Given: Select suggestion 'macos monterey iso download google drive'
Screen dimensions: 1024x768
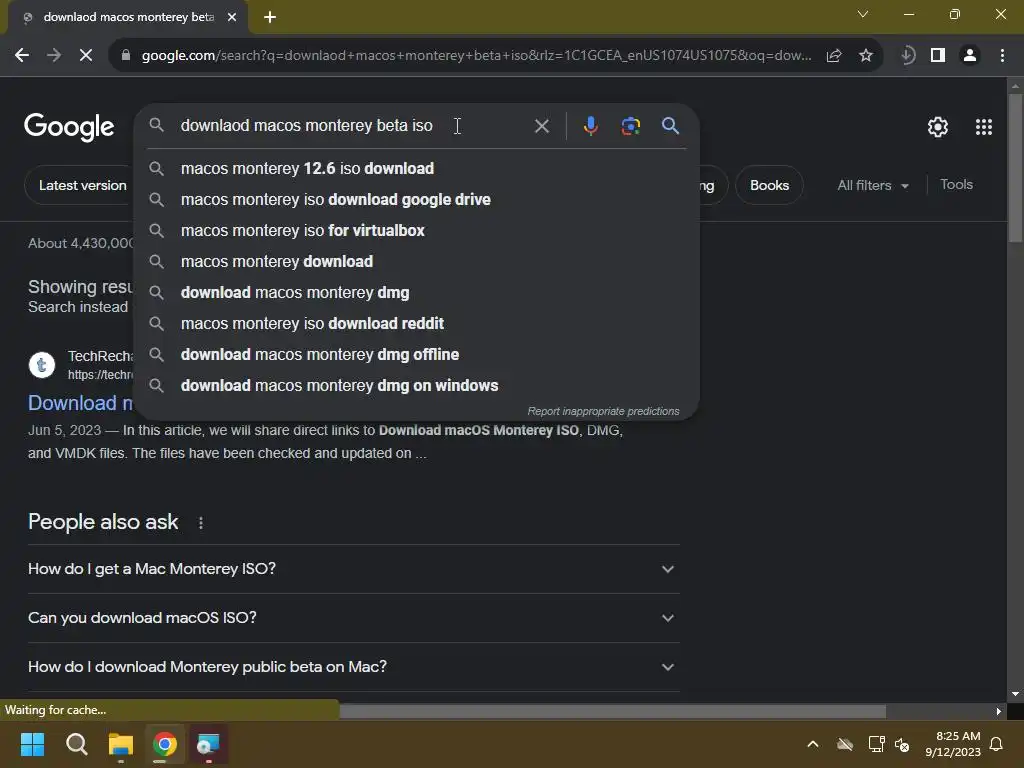Looking at the screenshot, I should (x=417, y=199).
